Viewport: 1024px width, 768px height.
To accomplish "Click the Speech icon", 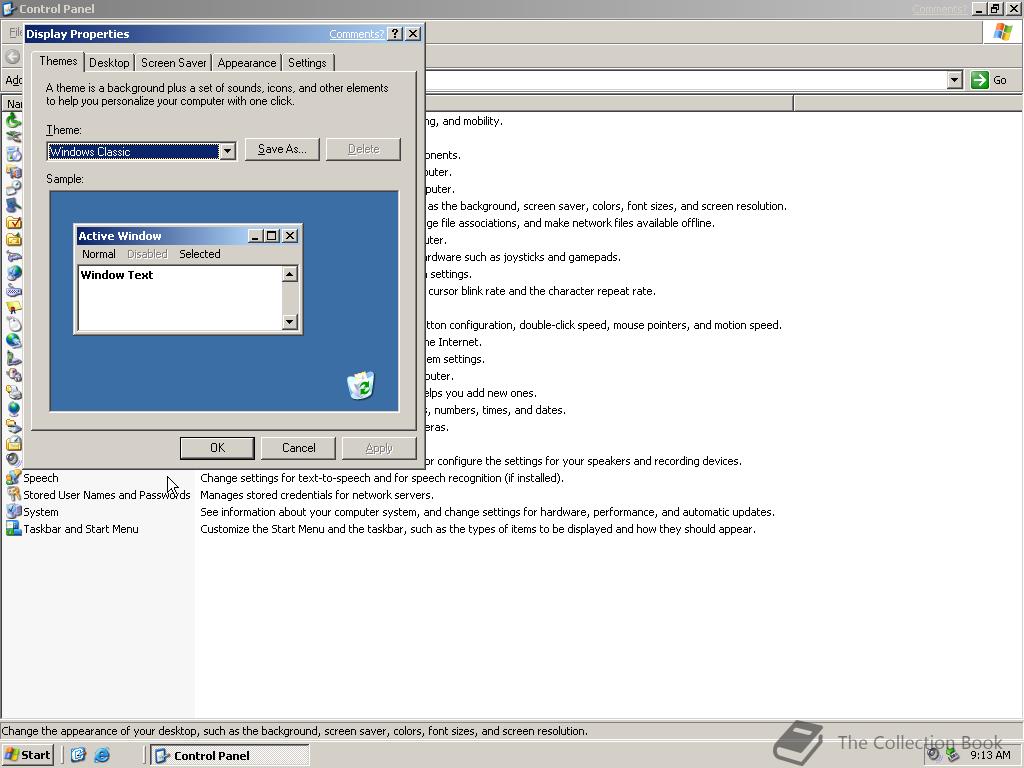I will coord(13,477).
